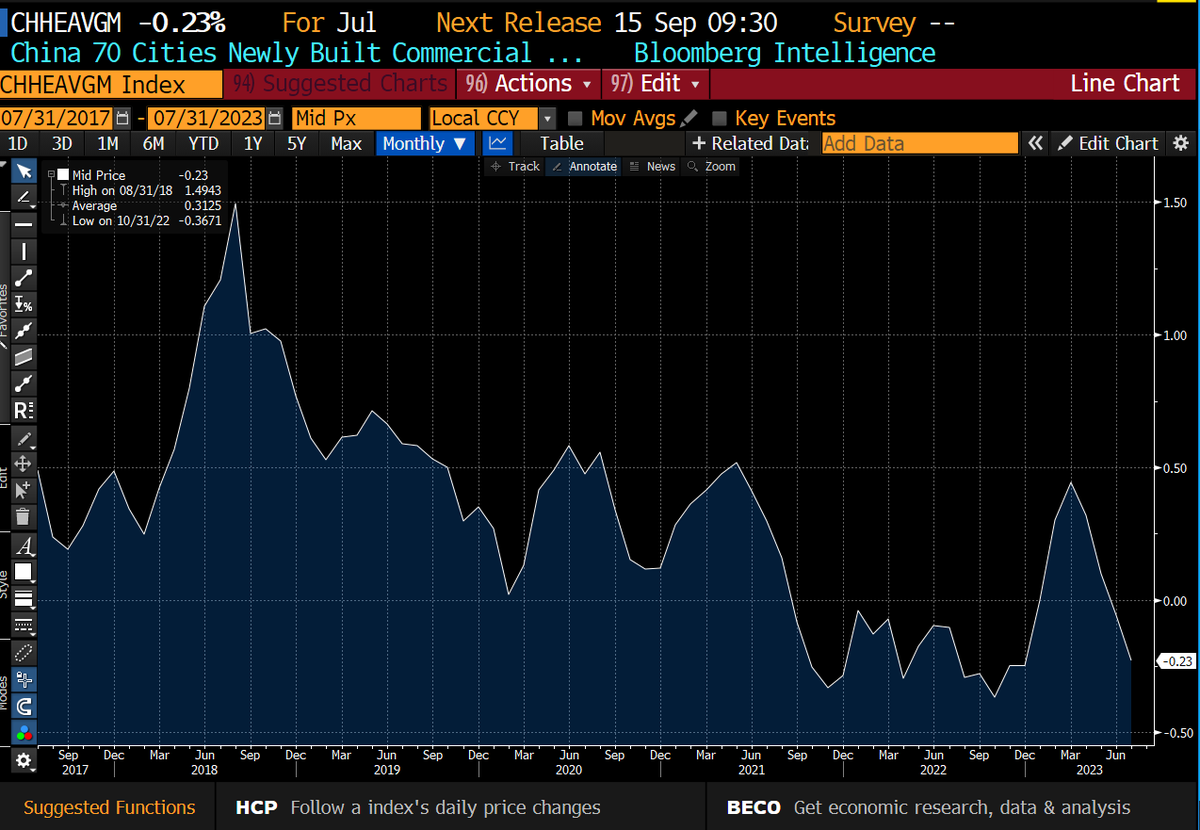1200x830 pixels.
Task: Select the 1M range tab
Action: (107, 143)
